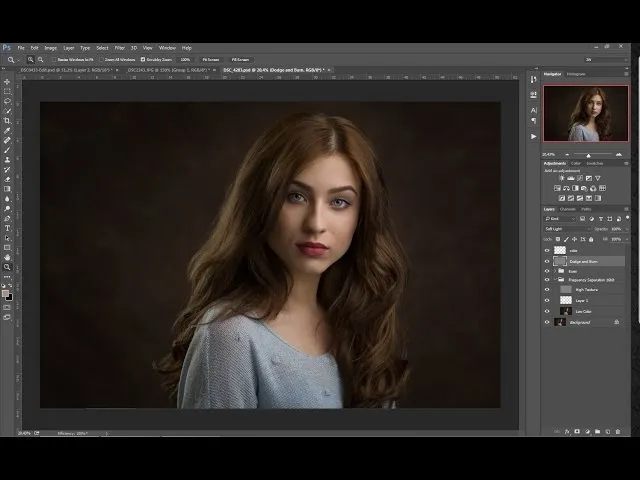
Task: Open the Navigator panel menu
Action: 626,74
